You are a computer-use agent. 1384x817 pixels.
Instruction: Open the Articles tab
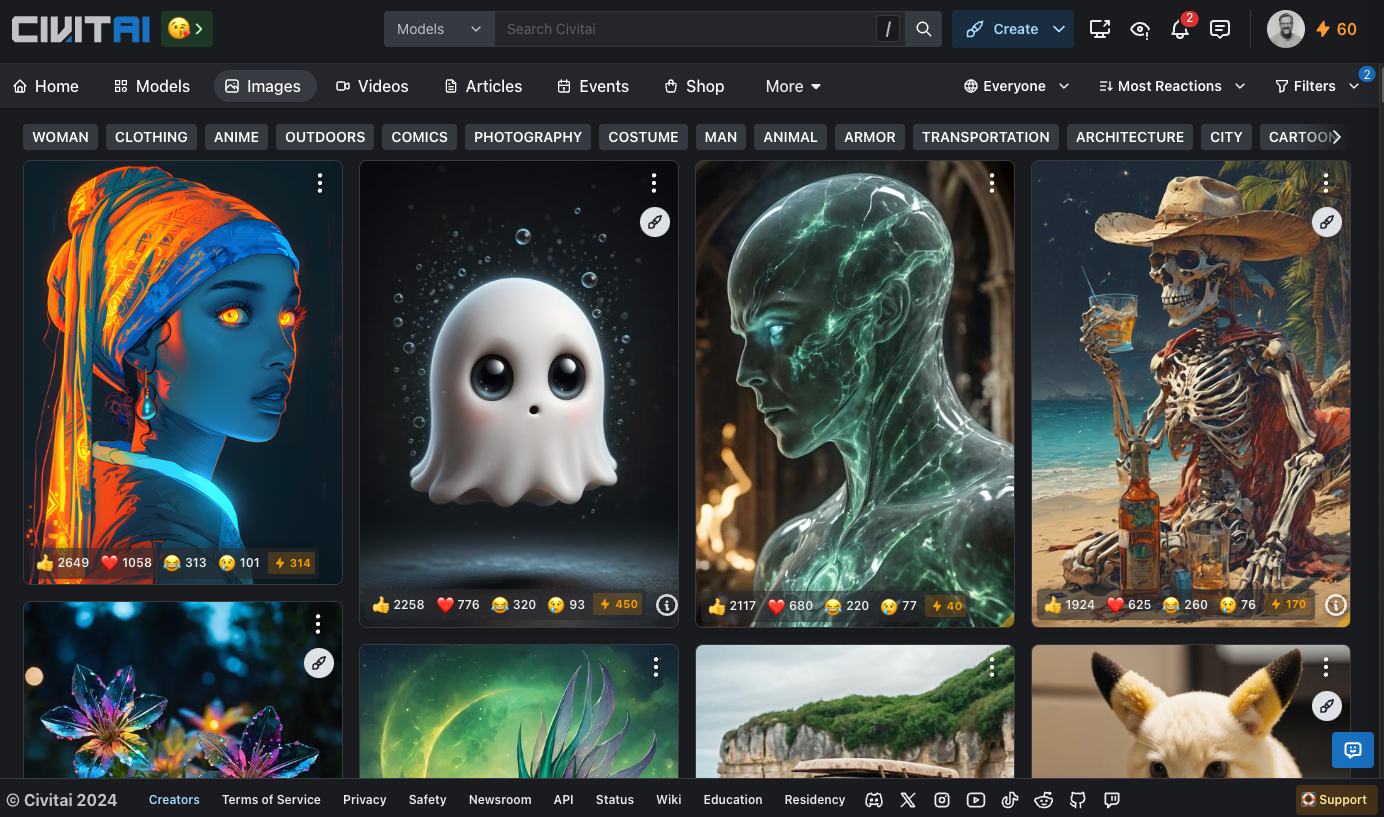coord(483,86)
